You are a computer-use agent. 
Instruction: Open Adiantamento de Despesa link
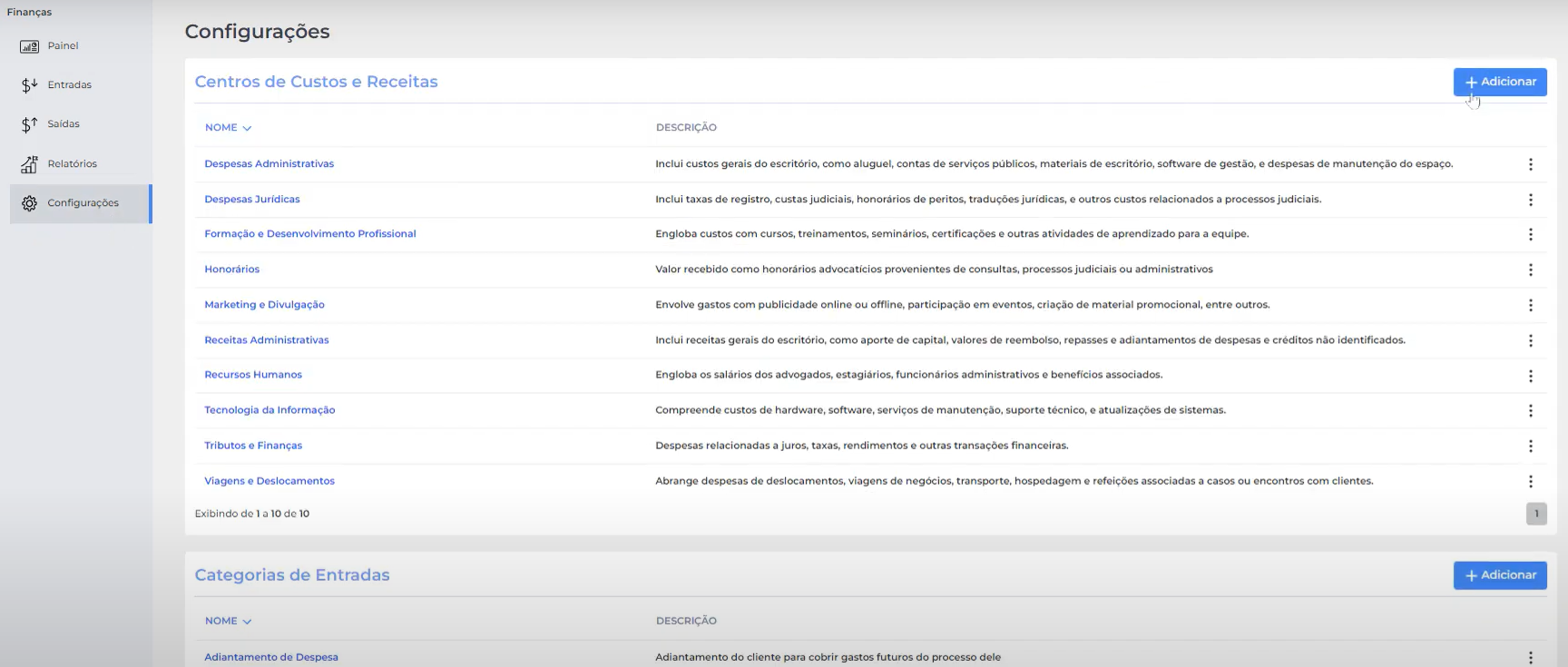pos(270,657)
